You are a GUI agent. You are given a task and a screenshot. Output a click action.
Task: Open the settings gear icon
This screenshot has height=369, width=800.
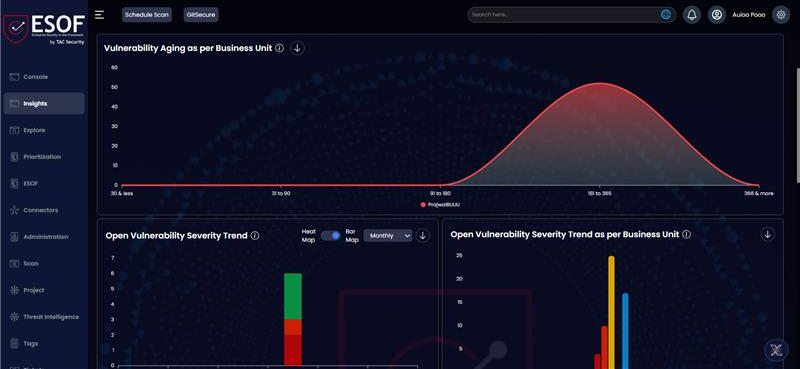(x=781, y=15)
